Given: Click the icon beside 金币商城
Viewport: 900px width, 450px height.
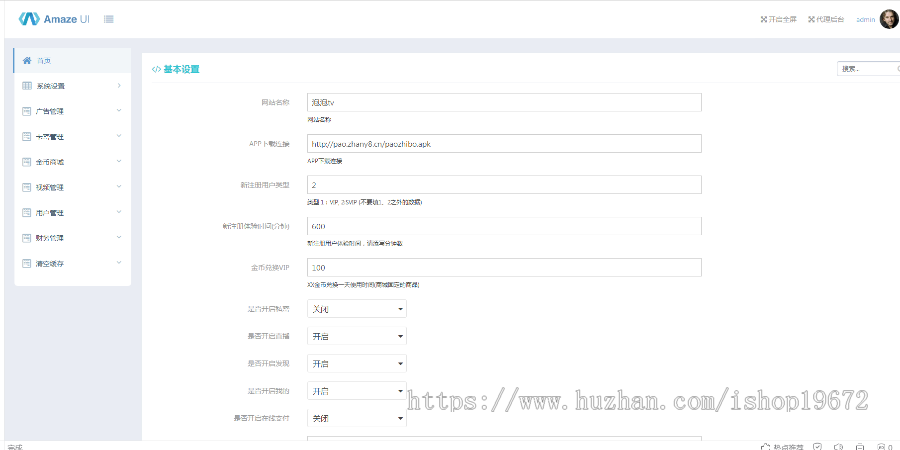Looking at the screenshot, I should [26, 162].
